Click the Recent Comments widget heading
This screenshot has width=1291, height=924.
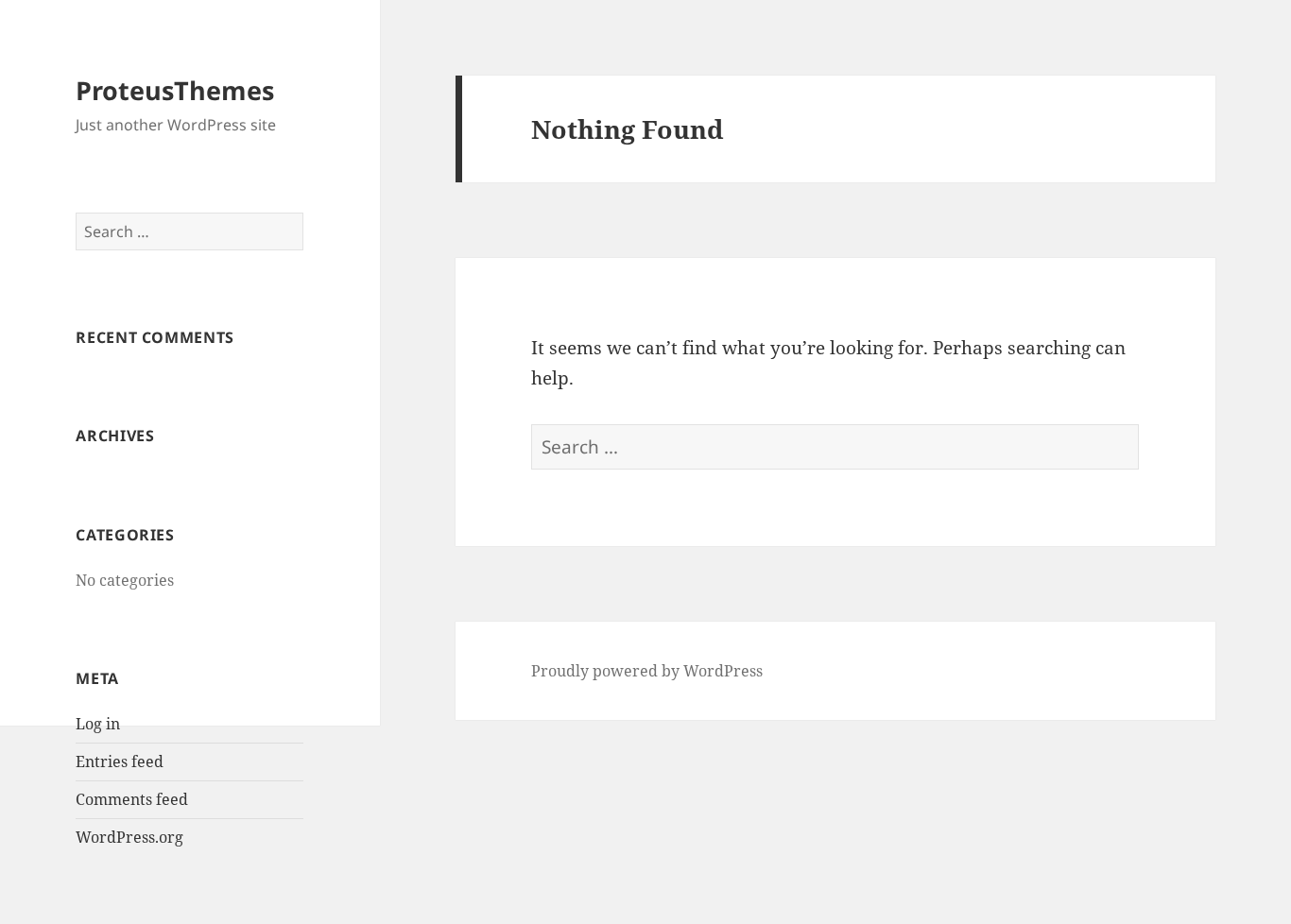pyautogui.click(x=154, y=337)
